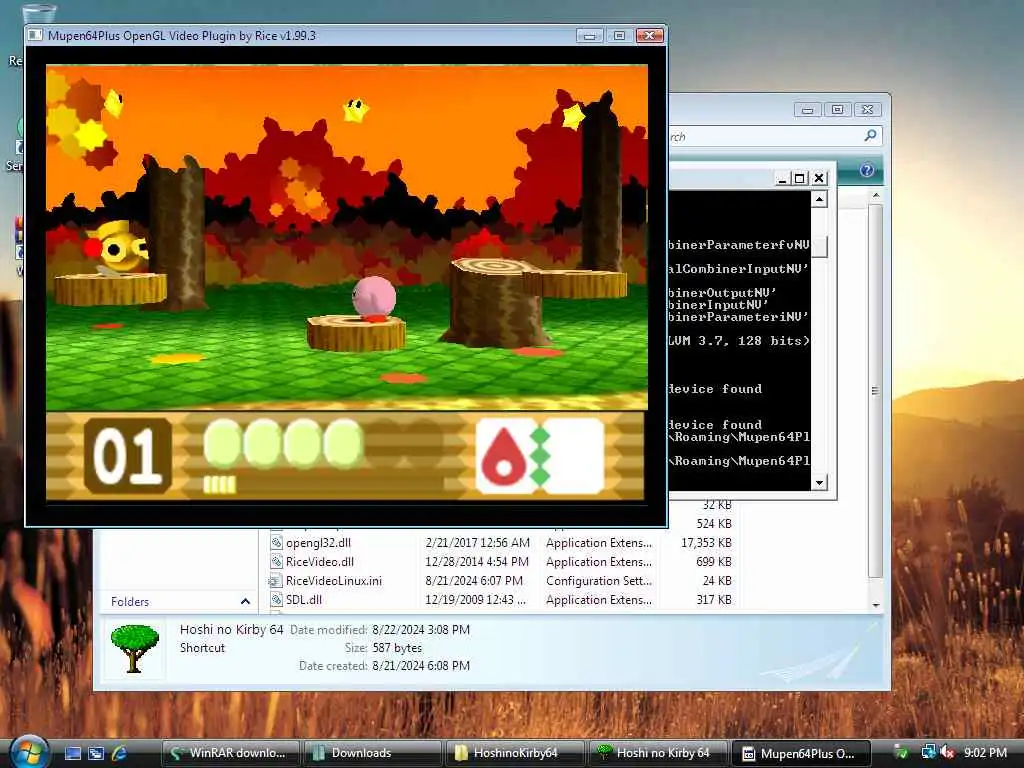This screenshot has height=768, width=1024.
Task: Click Hoshi no Kirby 64 name in details pane
Action: coord(231,630)
